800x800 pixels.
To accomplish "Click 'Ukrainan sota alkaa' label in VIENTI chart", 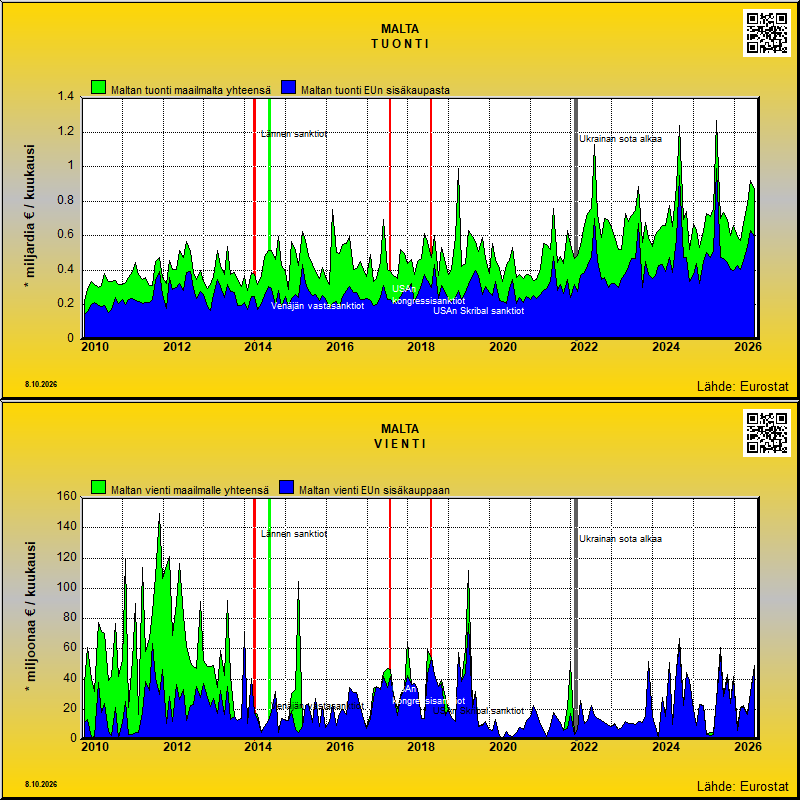I will click(x=620, y=539).
